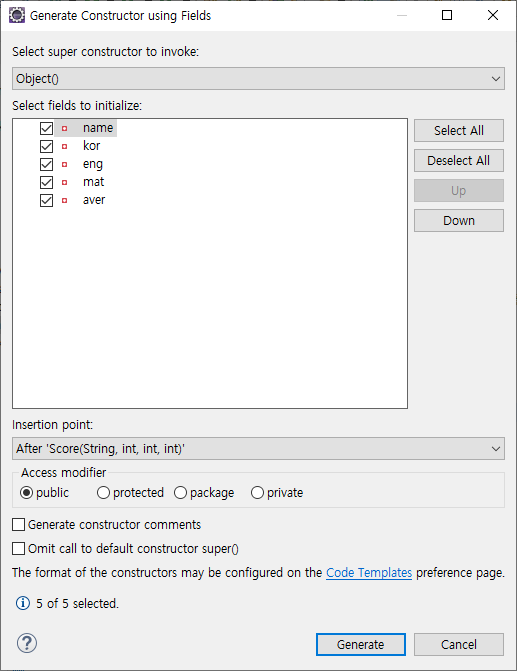Screen dimensions: 517x671
Task: Click the red field icon next to aver
Action: [x=65, y=200]
